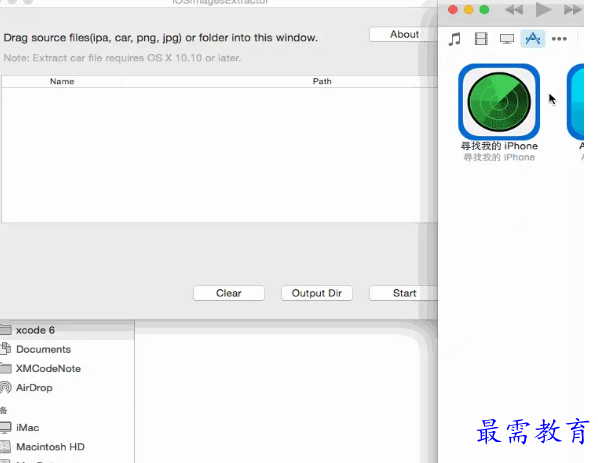Click the 尋找我的 iPhone app title label
Image resolution: width=598 pixels, height=463 pixels.
pos(499,146)
